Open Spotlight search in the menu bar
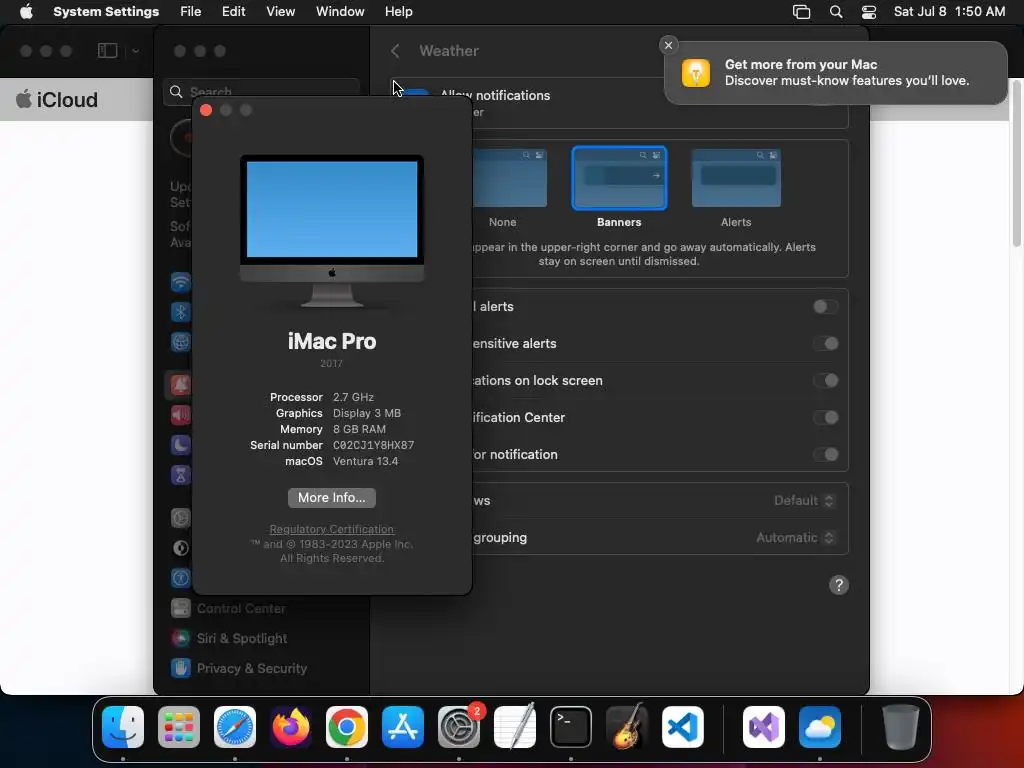This screenshot has height=768, width=1024. [x=836, y=12]
